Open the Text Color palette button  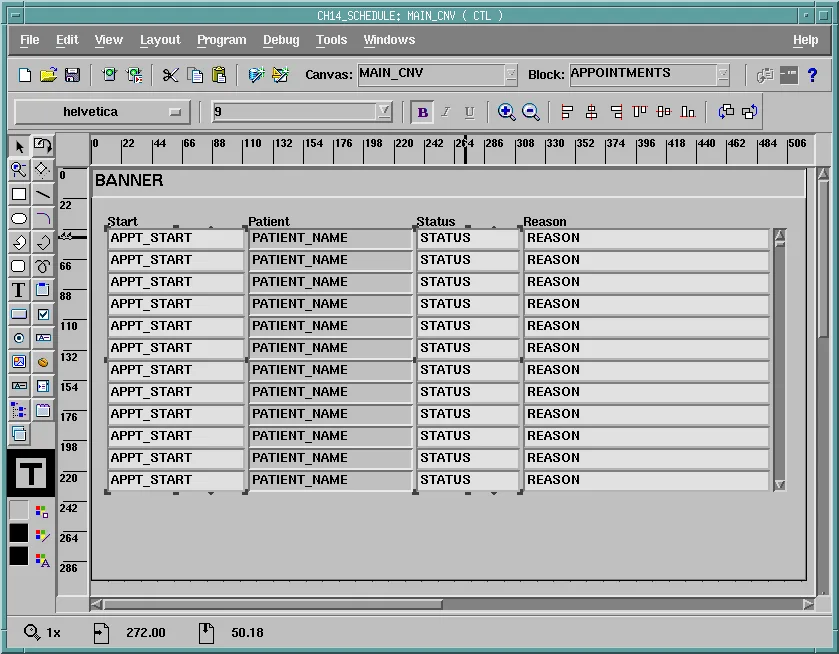coord(42,560)
